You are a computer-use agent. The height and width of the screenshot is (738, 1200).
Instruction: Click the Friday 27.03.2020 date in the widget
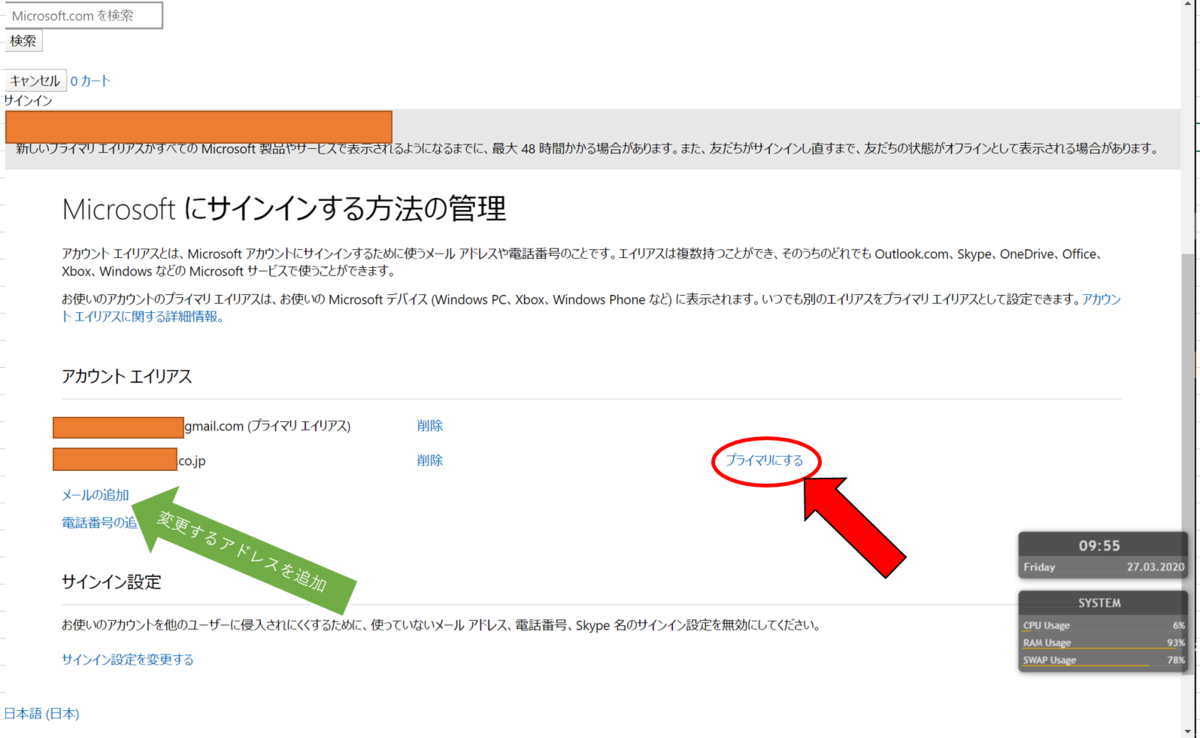1104,567
